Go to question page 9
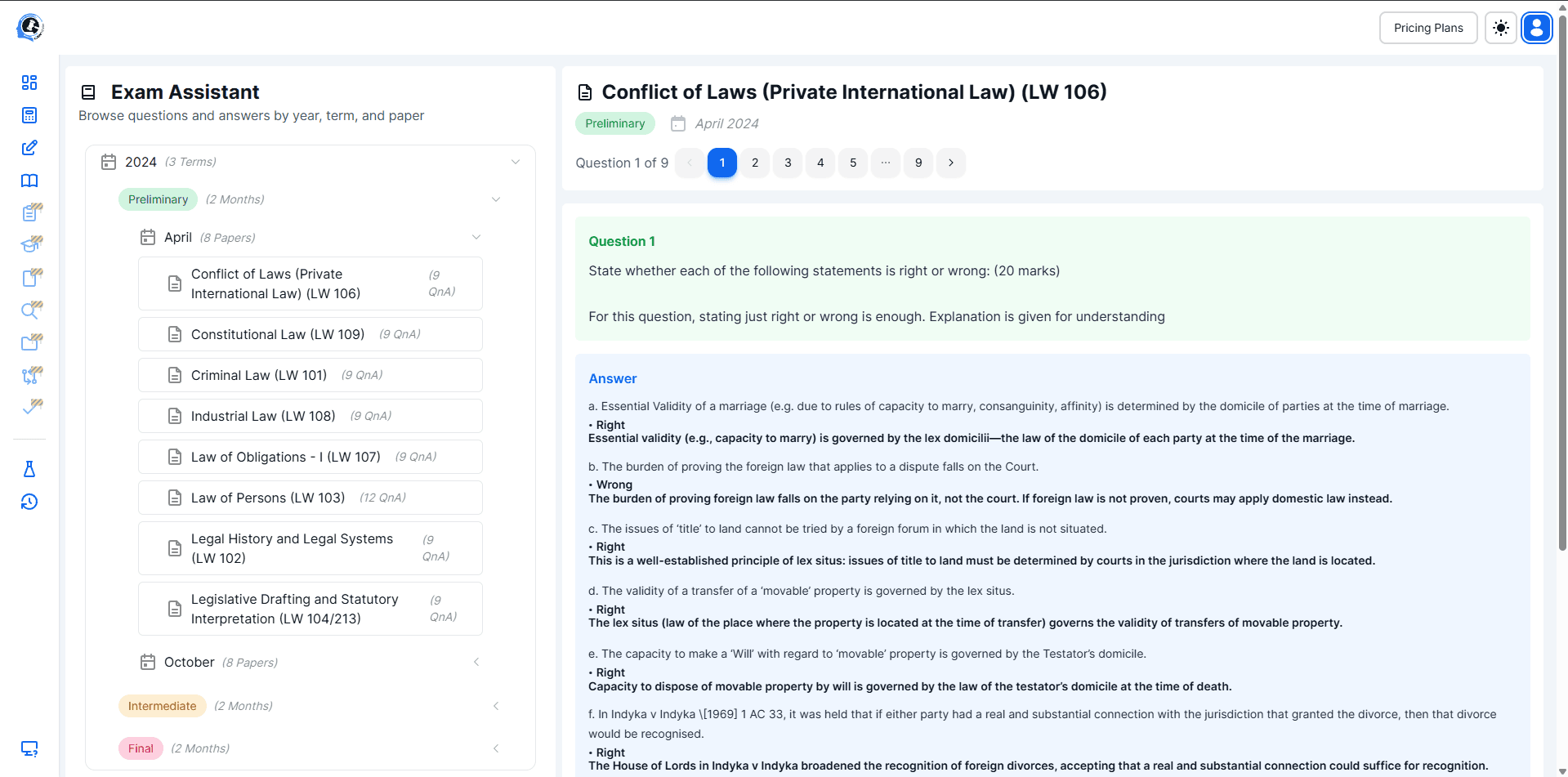 918,163
